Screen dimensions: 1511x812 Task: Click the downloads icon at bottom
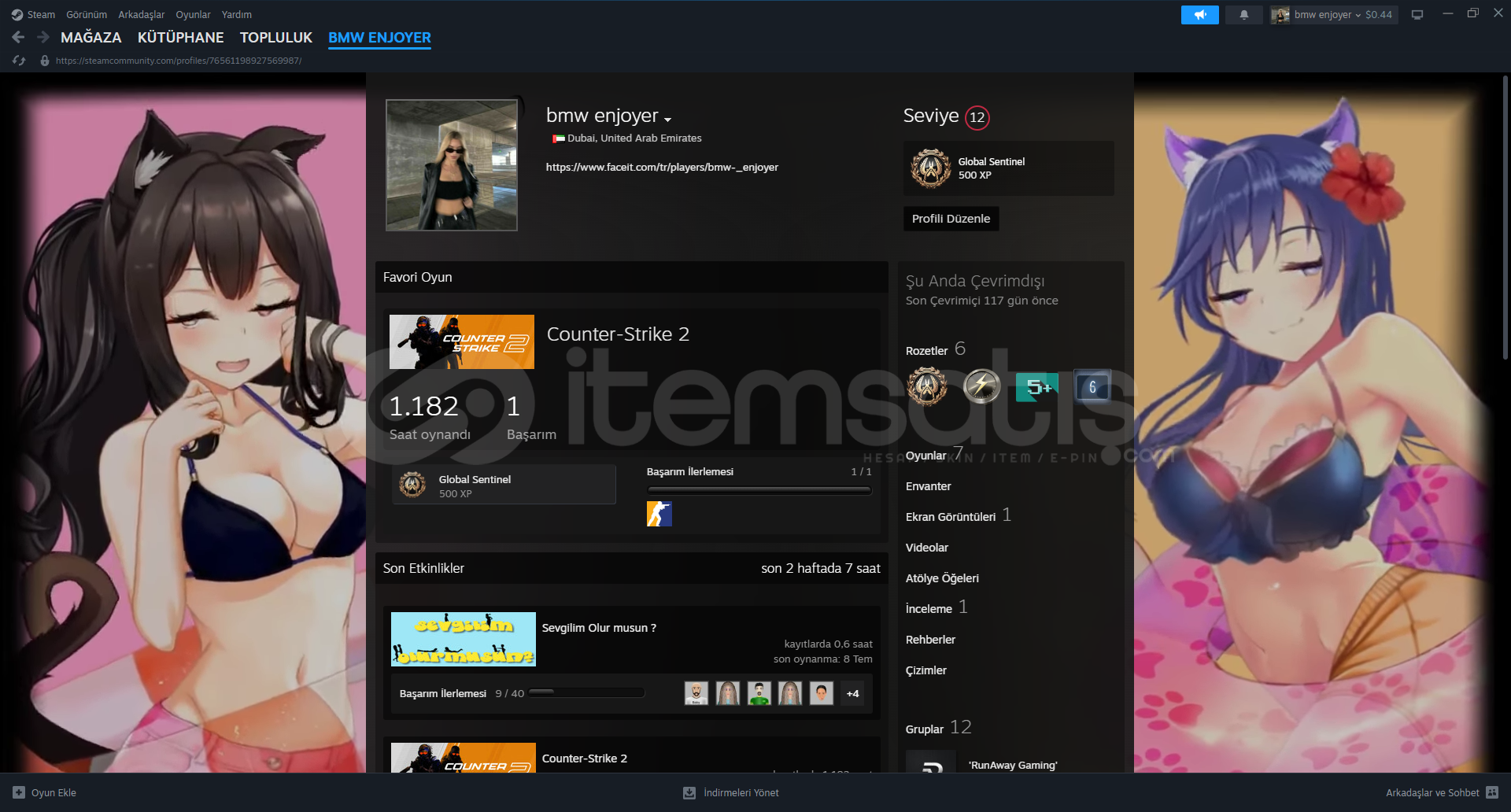coord(689,792)
